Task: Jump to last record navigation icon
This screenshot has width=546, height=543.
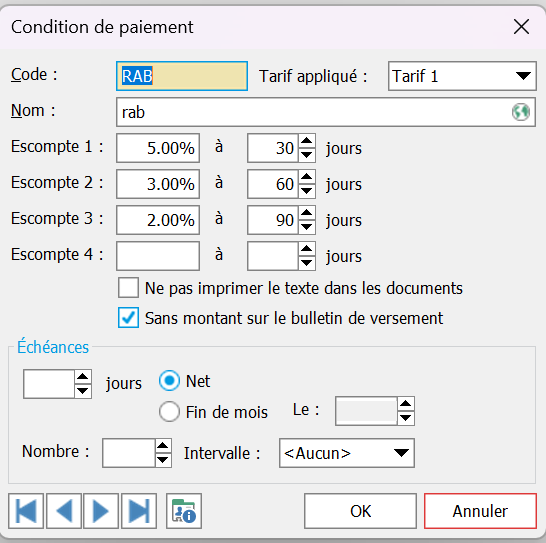Action: (139, 511)
